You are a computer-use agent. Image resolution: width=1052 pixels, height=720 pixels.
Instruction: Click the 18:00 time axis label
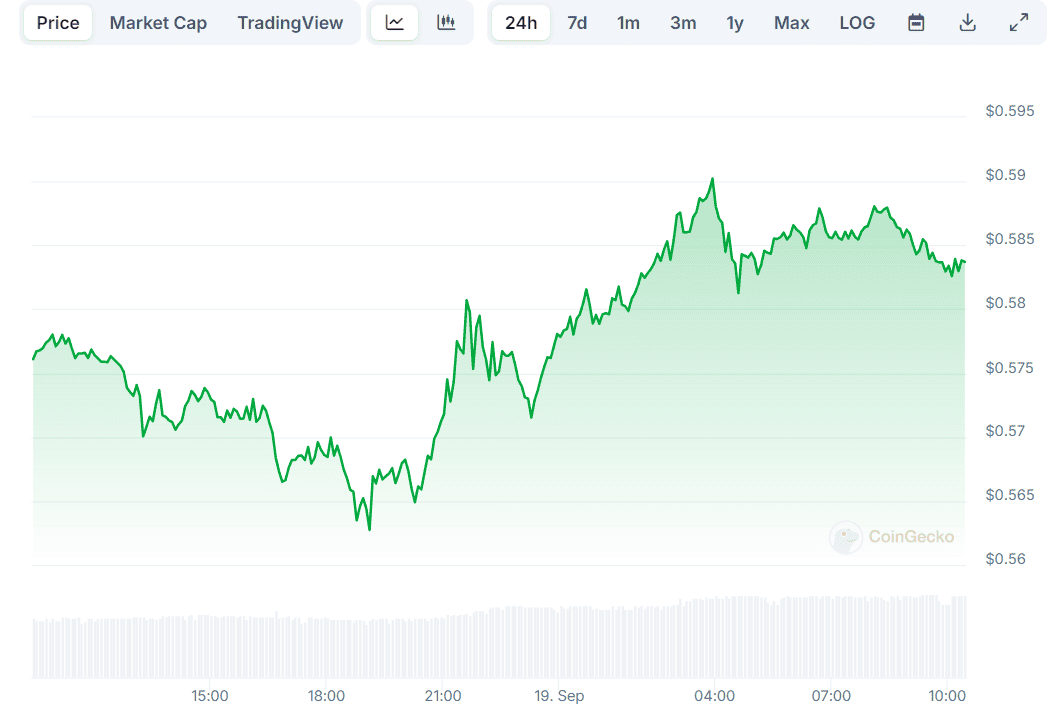click(x=326, y=696)
